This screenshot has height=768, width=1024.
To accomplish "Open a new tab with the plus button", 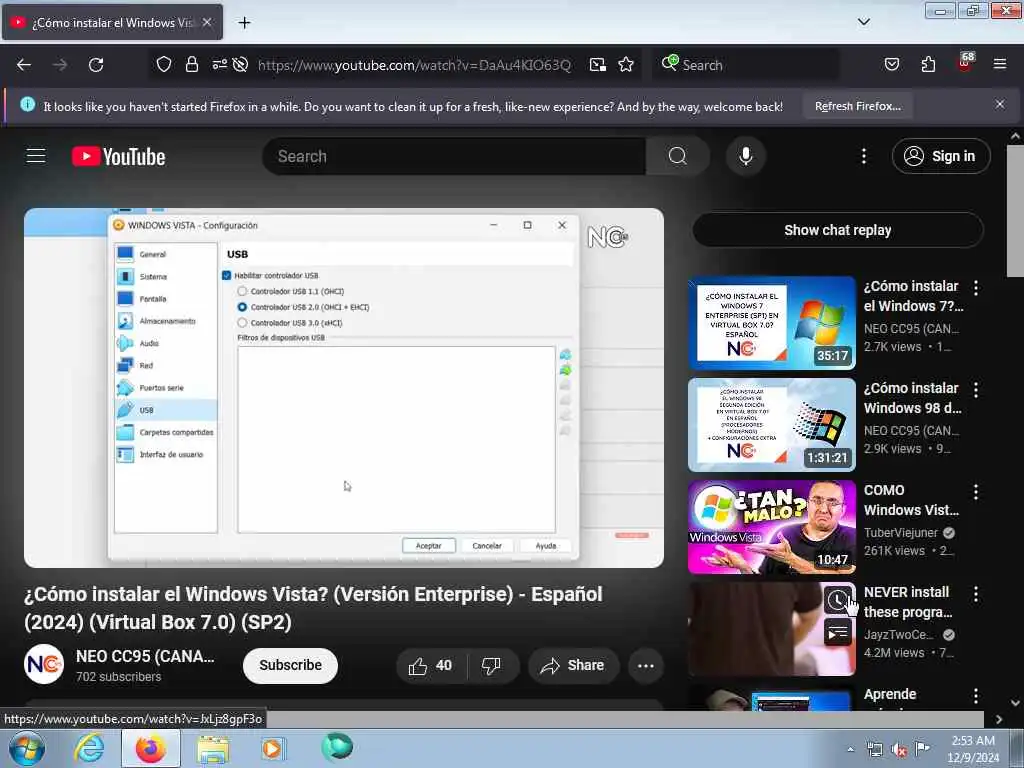I will pyautogui.click(x=244, y=23).
